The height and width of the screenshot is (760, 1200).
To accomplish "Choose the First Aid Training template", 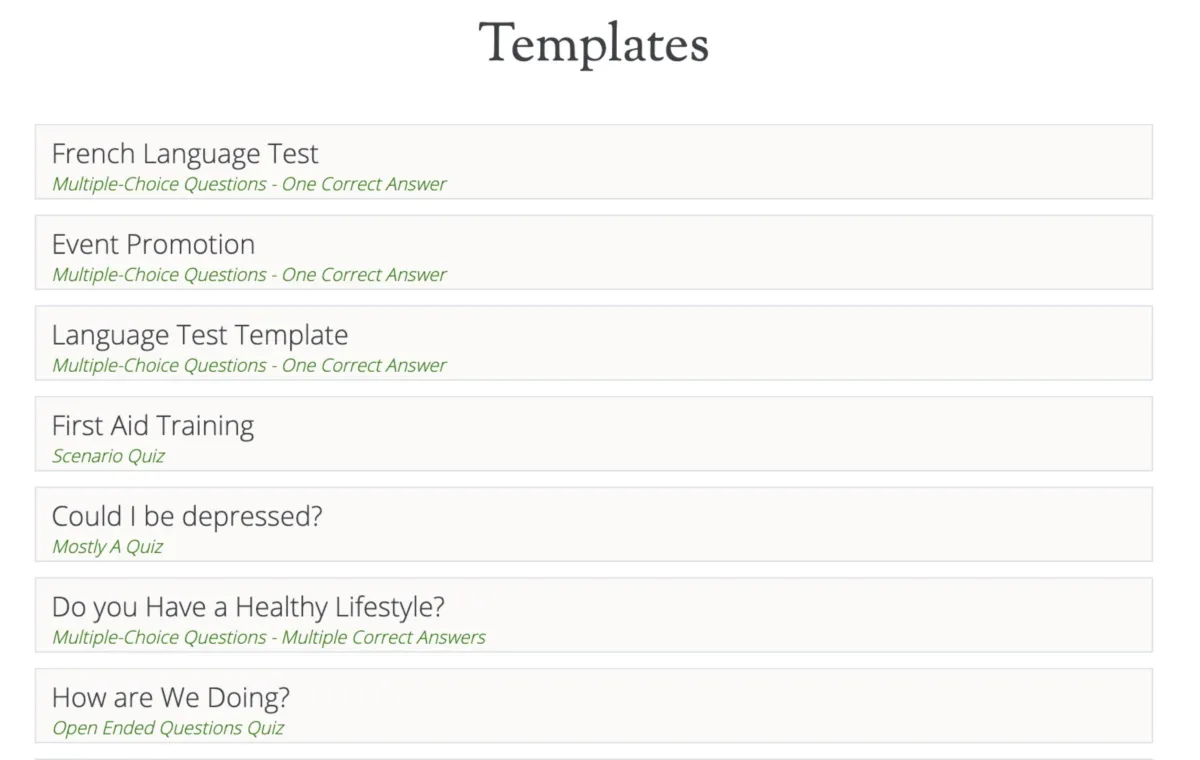I will pos(153,426).
